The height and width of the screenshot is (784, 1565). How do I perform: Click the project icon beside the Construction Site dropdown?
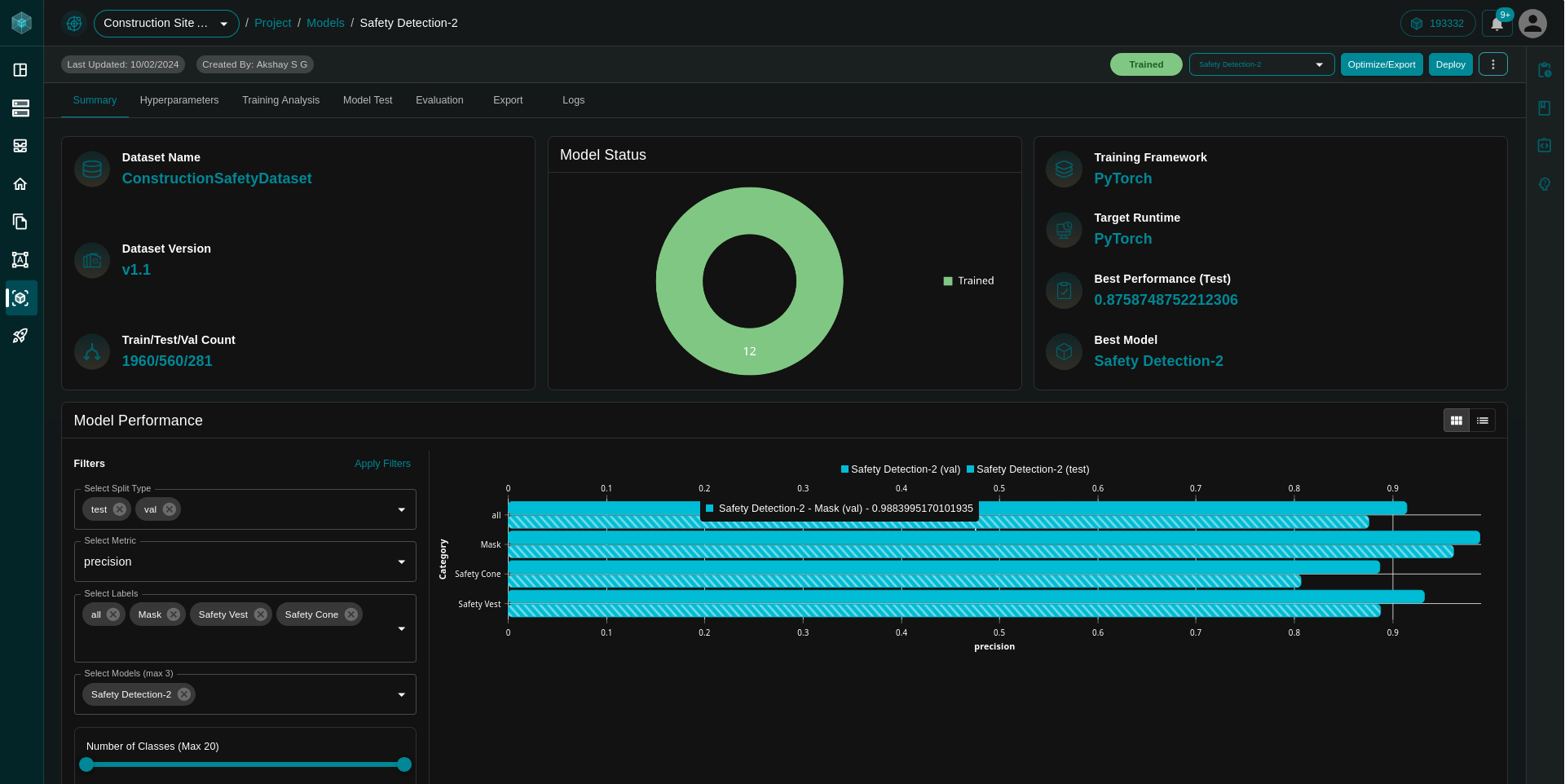pos(74,24)
